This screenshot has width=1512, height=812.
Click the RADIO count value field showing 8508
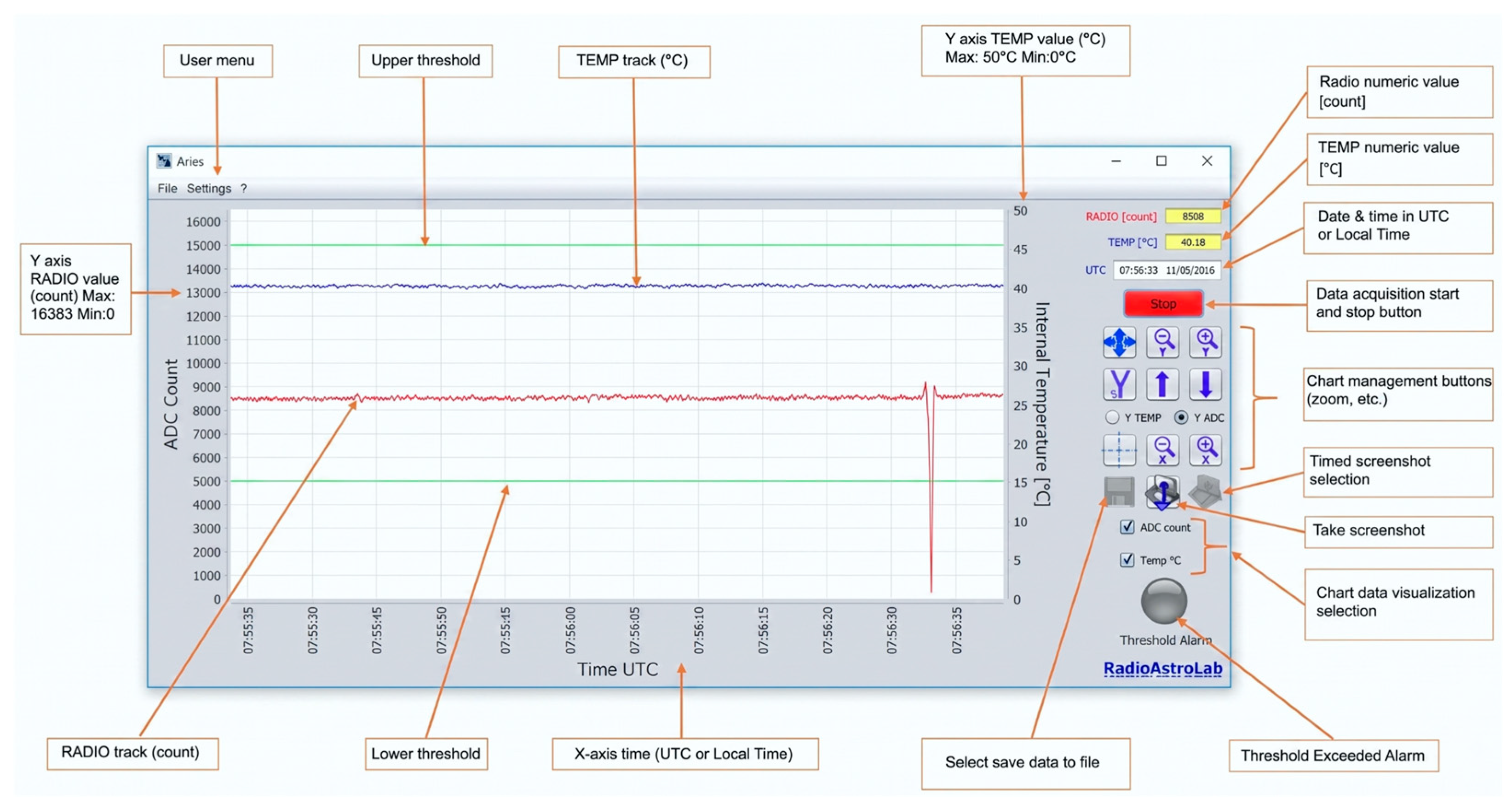(x=1193, y=216)
